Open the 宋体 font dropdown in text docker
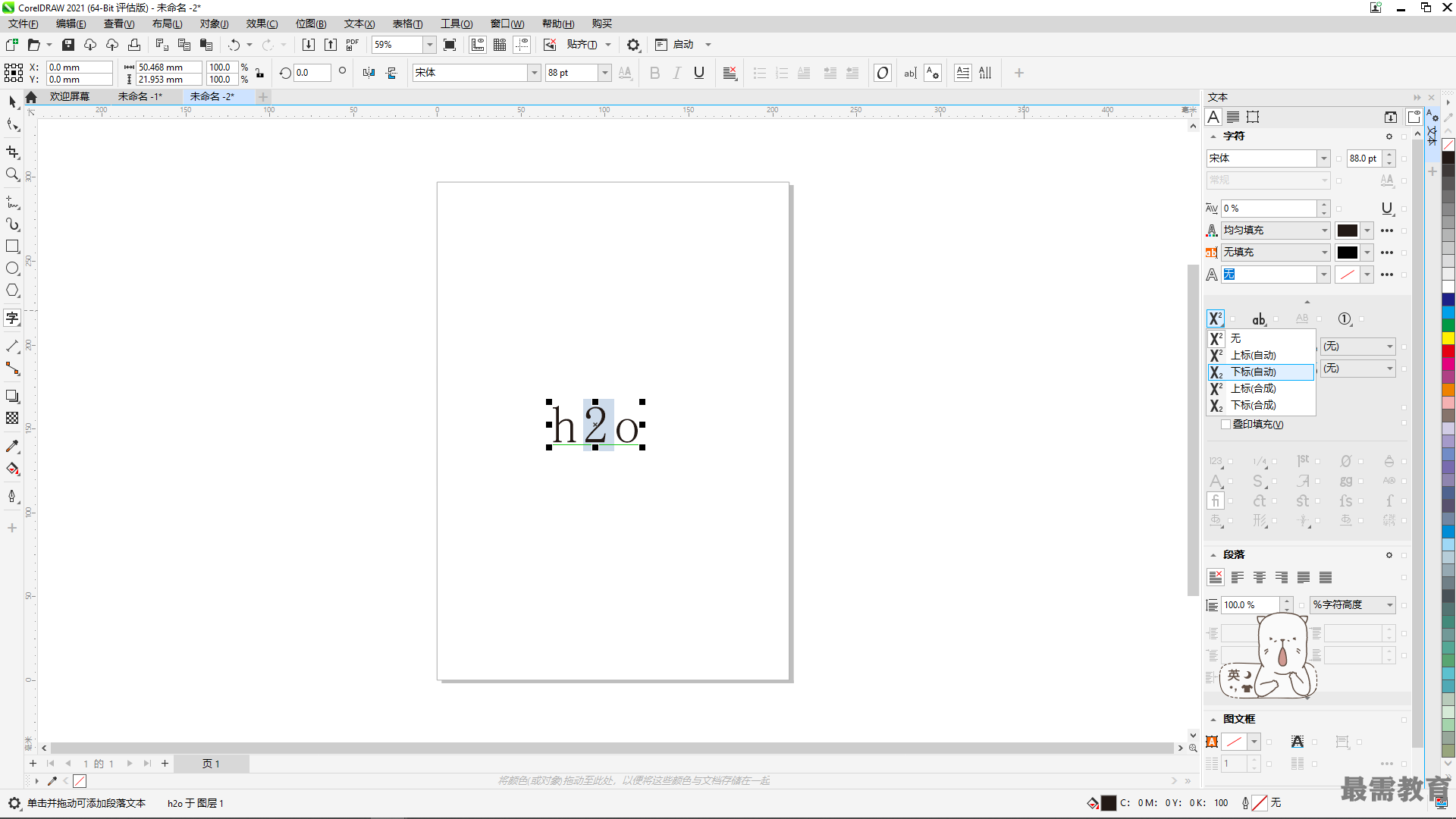The image size is (1456, 819). pos(1323,158)
